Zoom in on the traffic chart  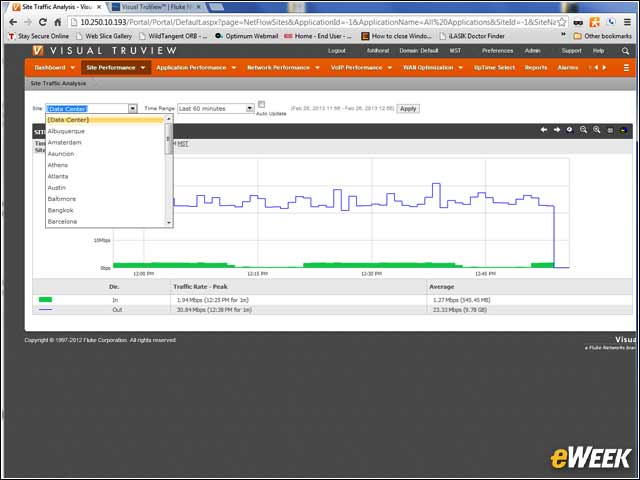pos(597,130)
